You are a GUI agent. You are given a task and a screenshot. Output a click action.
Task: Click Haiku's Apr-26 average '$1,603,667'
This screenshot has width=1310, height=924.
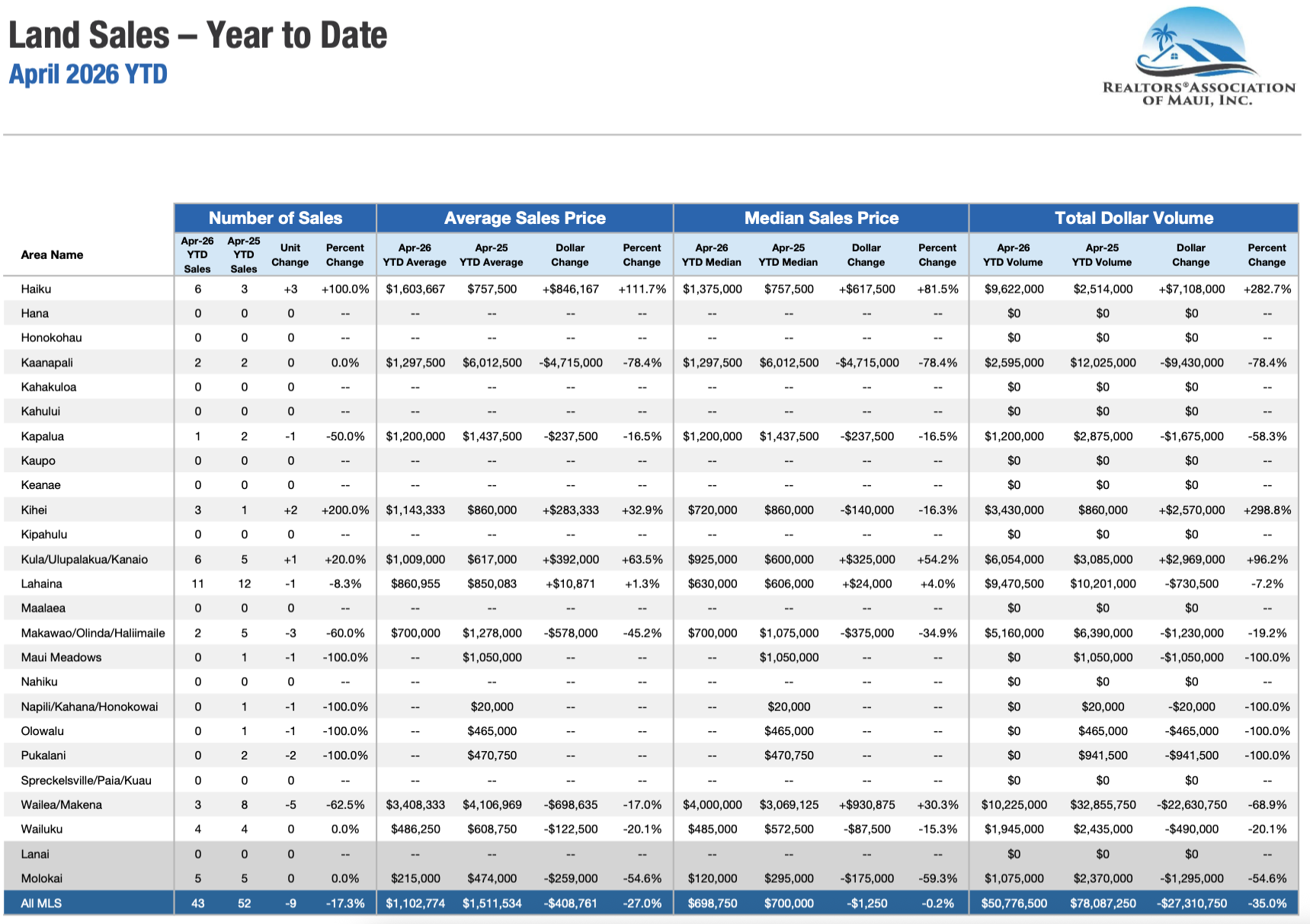tap(415, 289)
